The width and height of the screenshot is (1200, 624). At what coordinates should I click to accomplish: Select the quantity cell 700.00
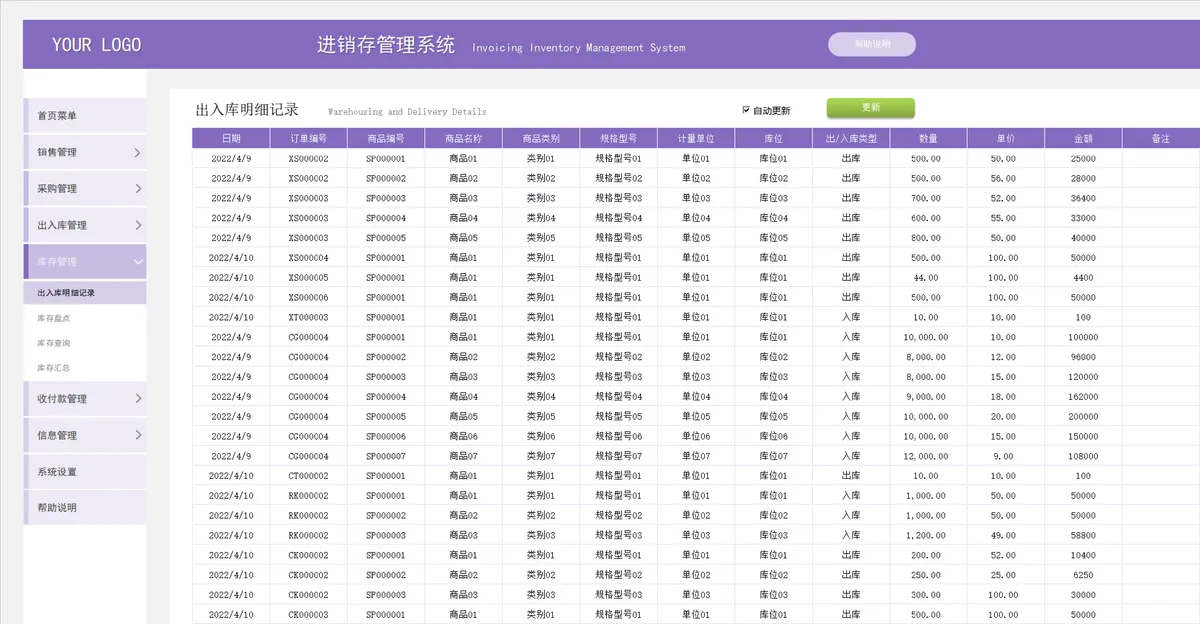click(x=928, y=198)
